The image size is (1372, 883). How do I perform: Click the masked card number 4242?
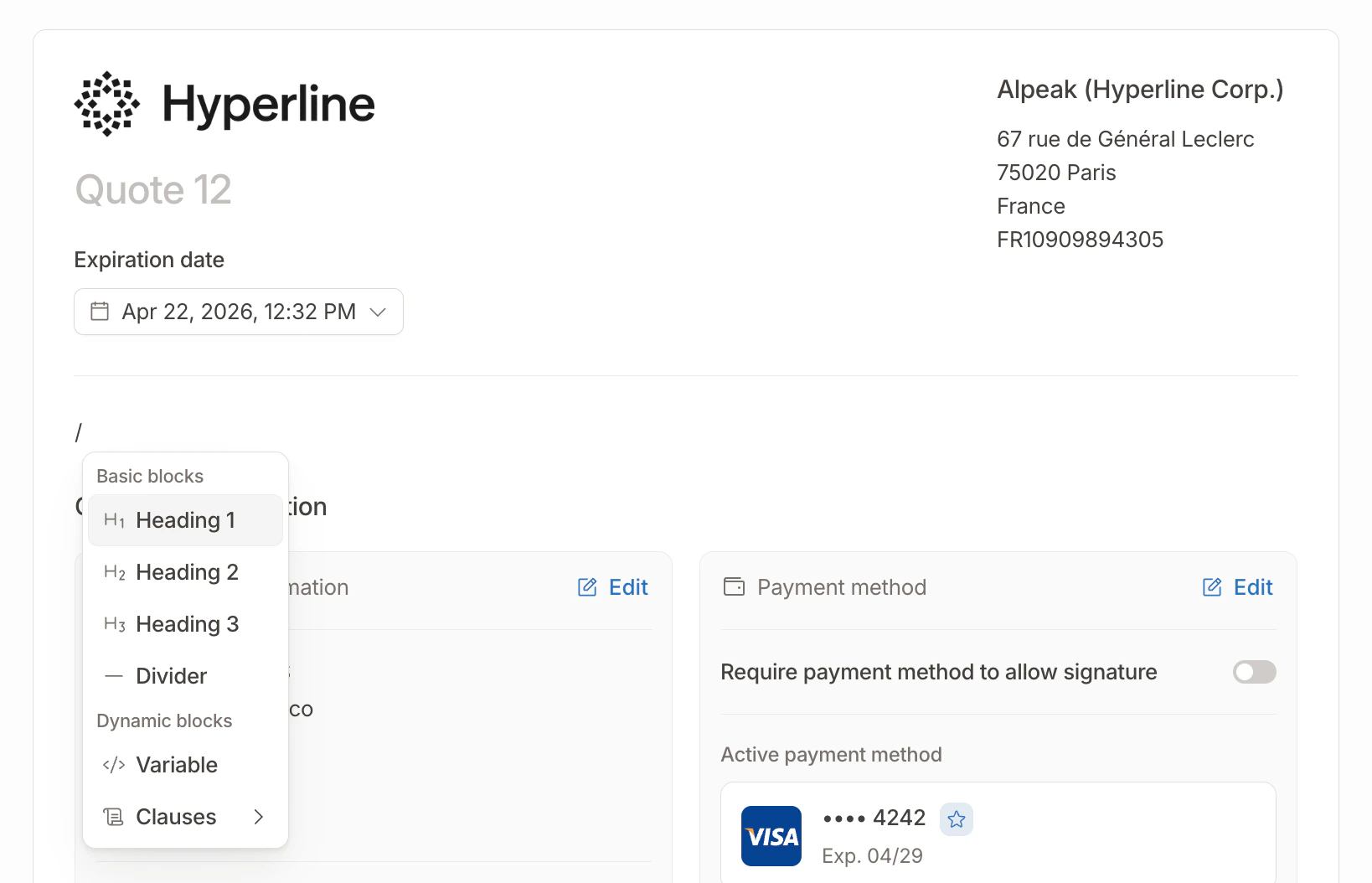874,818
